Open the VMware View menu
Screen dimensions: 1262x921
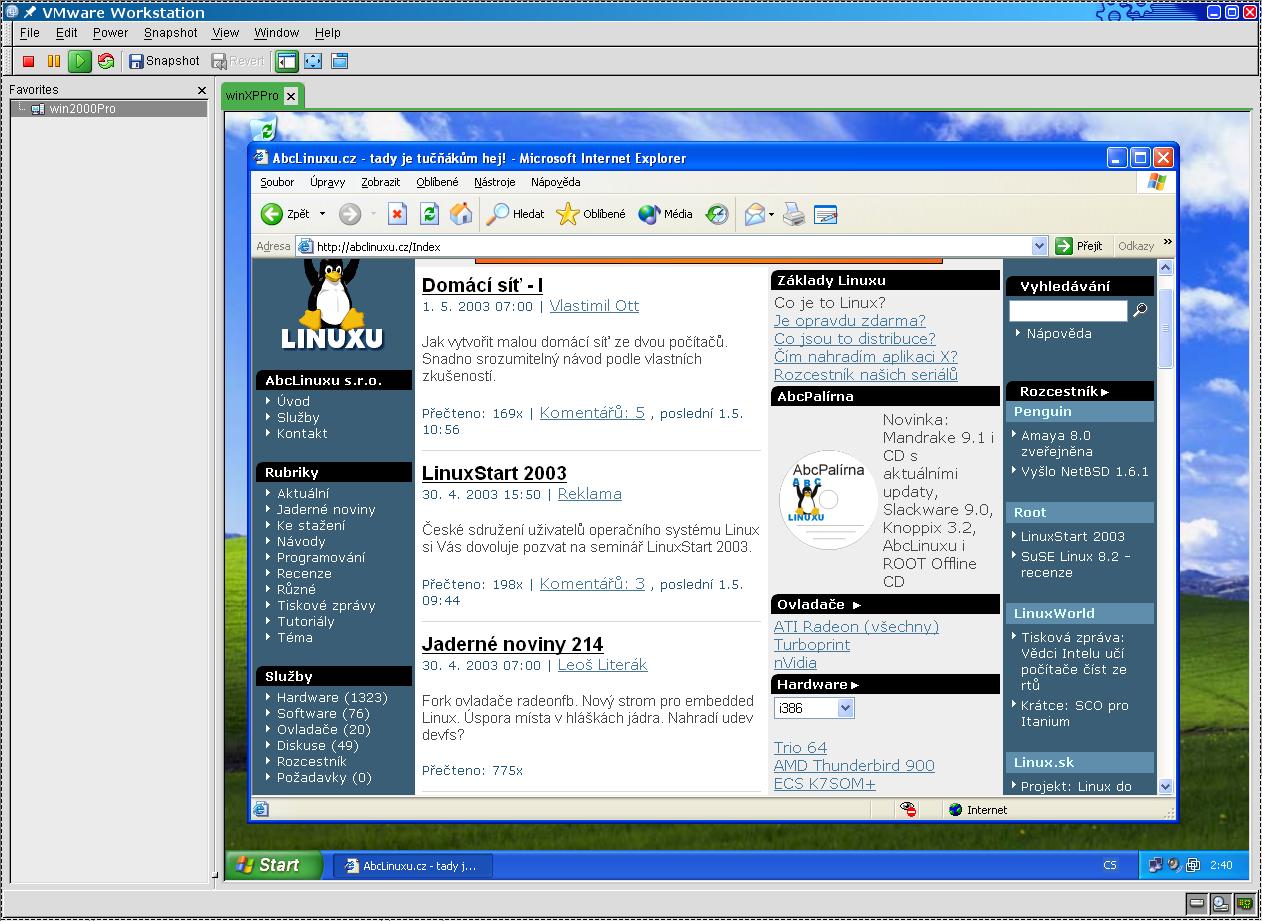point(226,33)
